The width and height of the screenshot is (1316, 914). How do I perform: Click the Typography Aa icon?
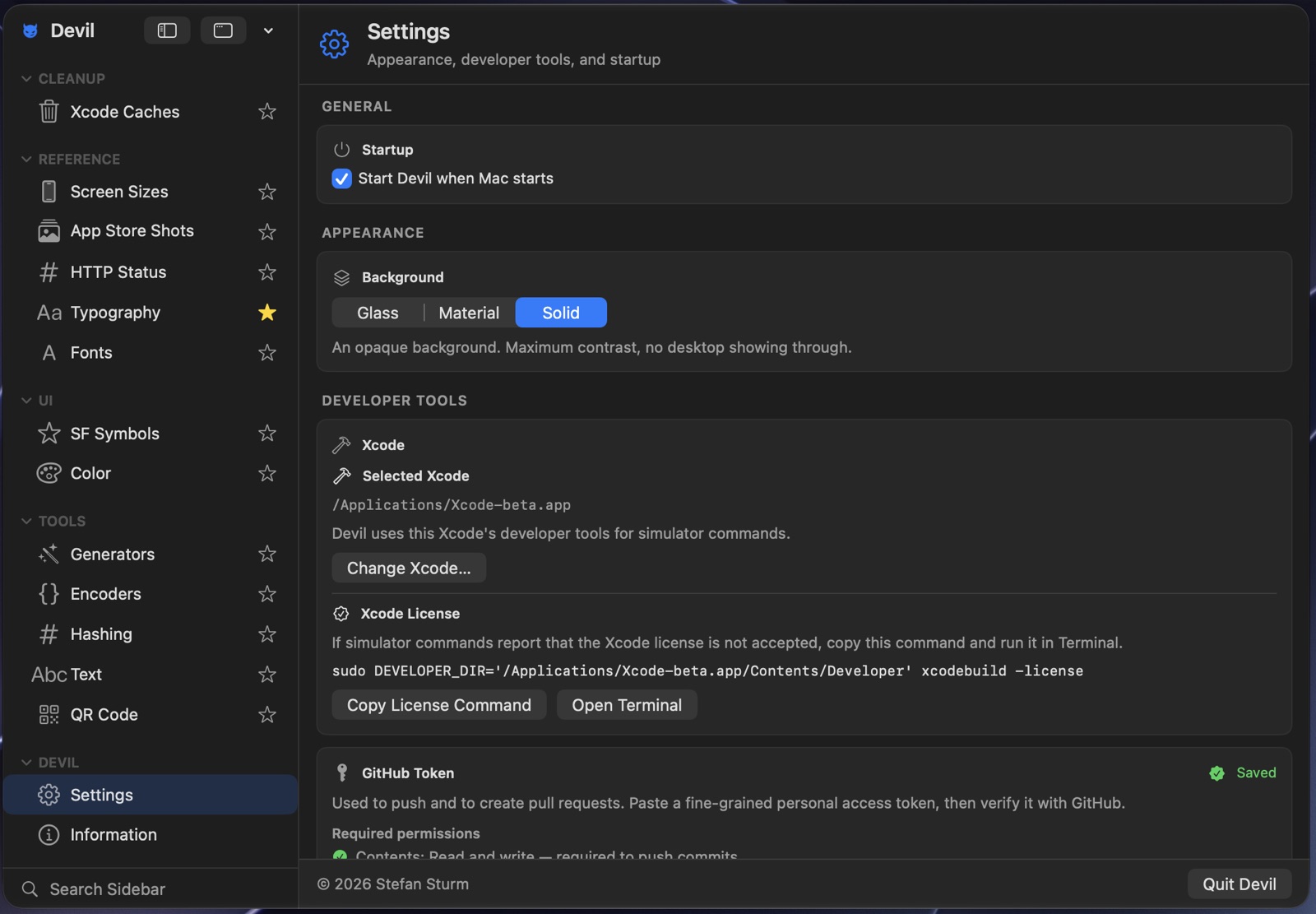(49, 313)
